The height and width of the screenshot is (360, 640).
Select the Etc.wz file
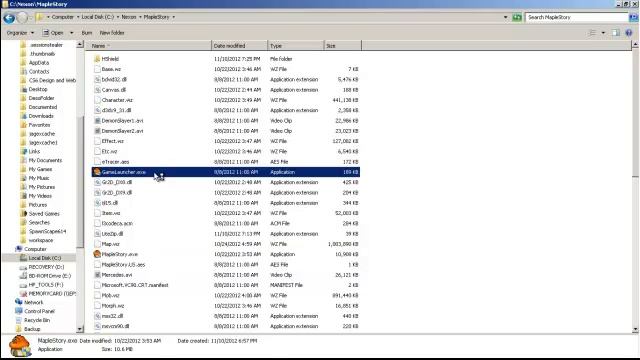109,151
